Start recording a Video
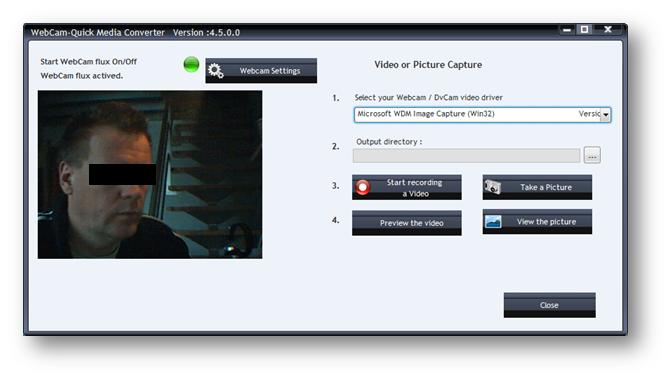 [407, 187]
